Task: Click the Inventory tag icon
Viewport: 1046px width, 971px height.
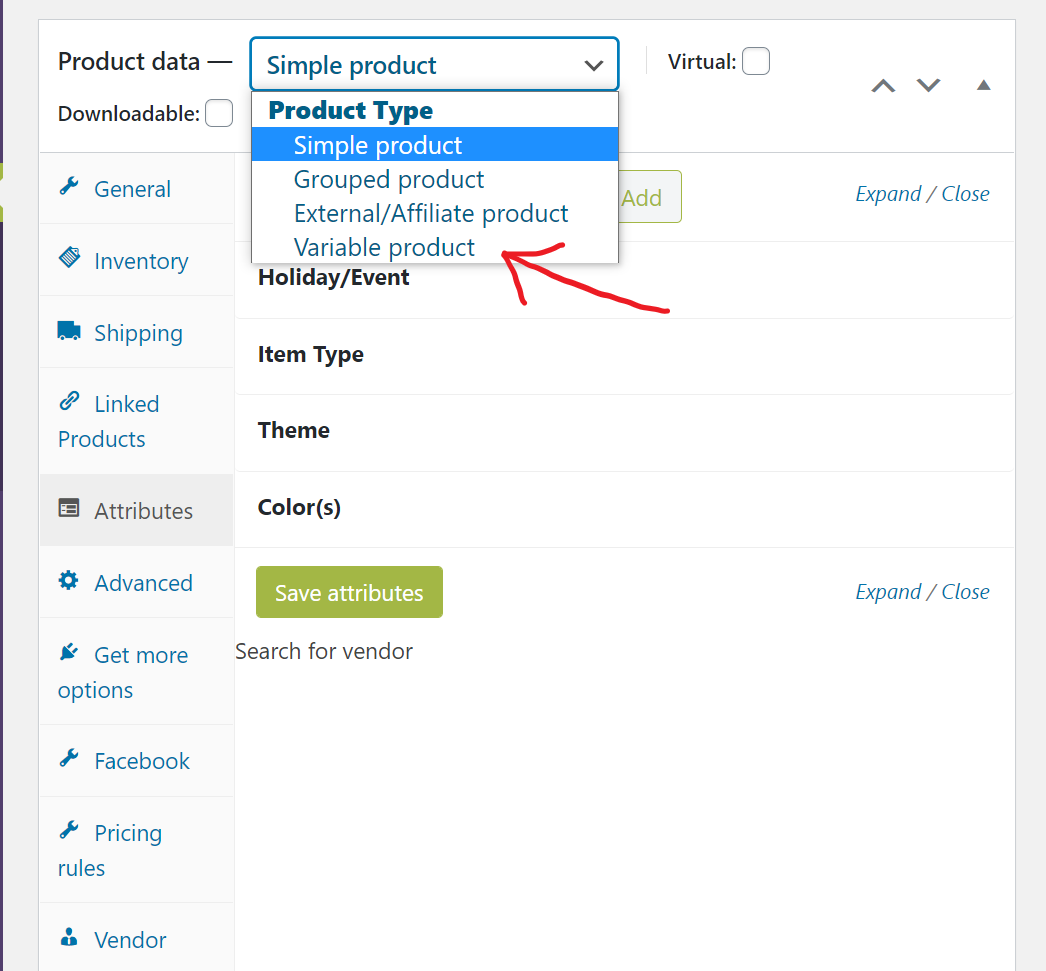Action: pyautogui.click(x=69, y=257)
